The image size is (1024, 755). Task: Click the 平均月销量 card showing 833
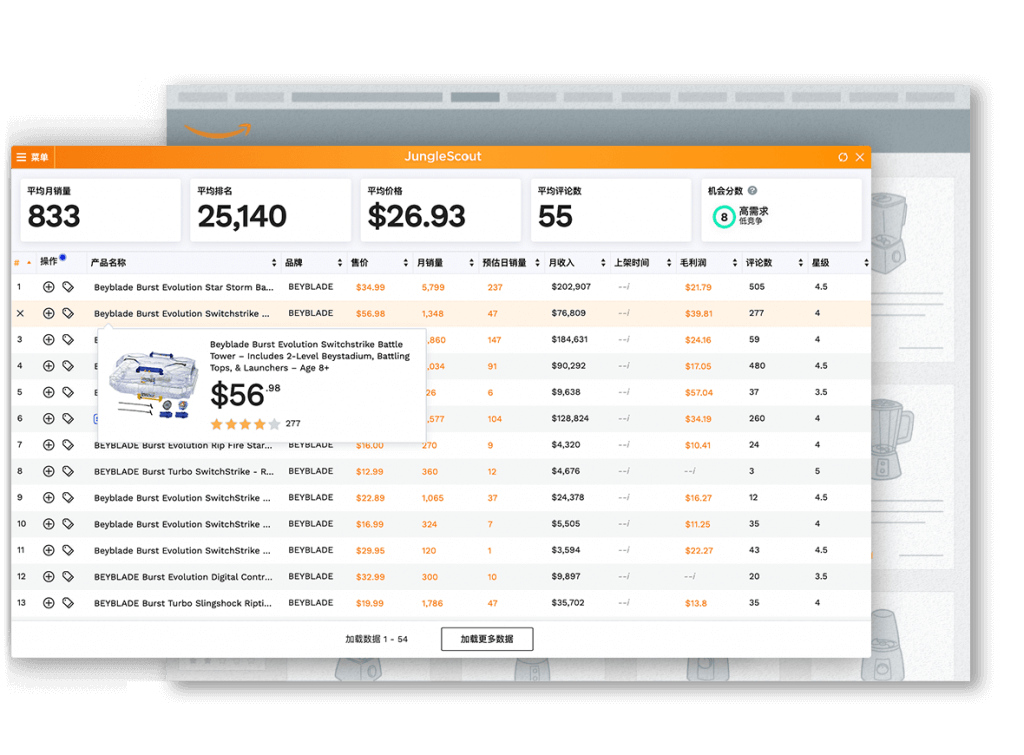point(101,210)
